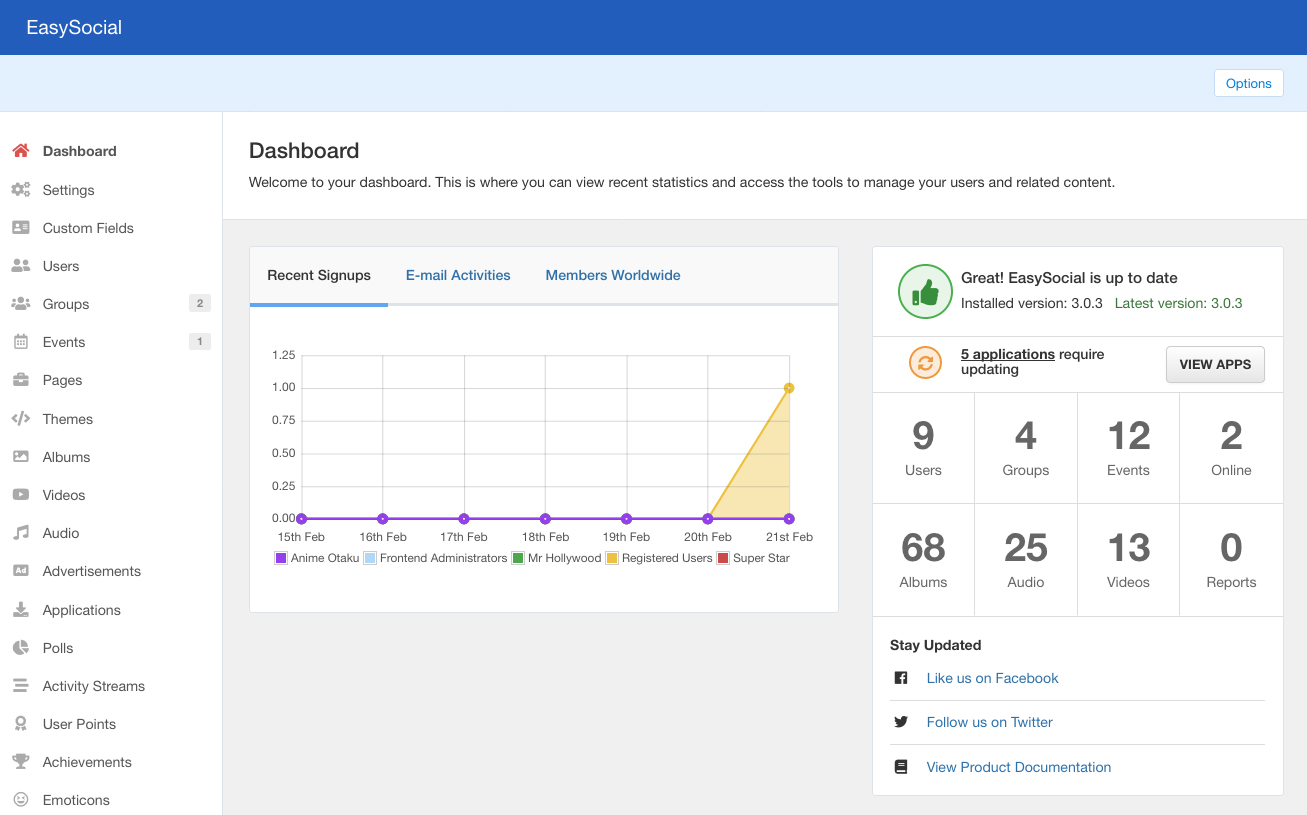Image resolution: width=1307 pixels, height=815 pixels.
Task: Click the green thumbs-up update icon
Action: pos(925,291)
